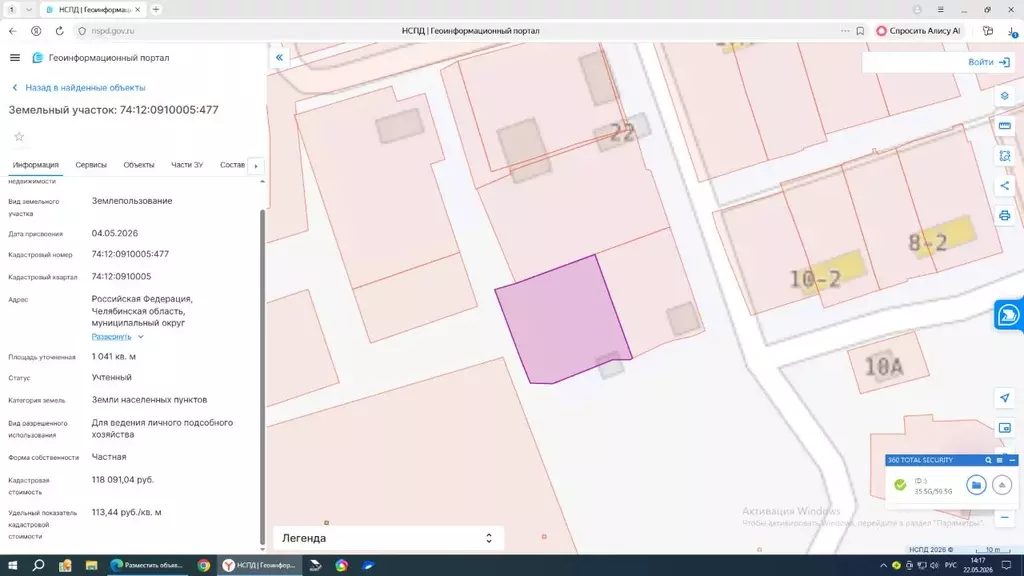
Task: Eject drive D in 360 Security widget
Action: point(1002,485)
